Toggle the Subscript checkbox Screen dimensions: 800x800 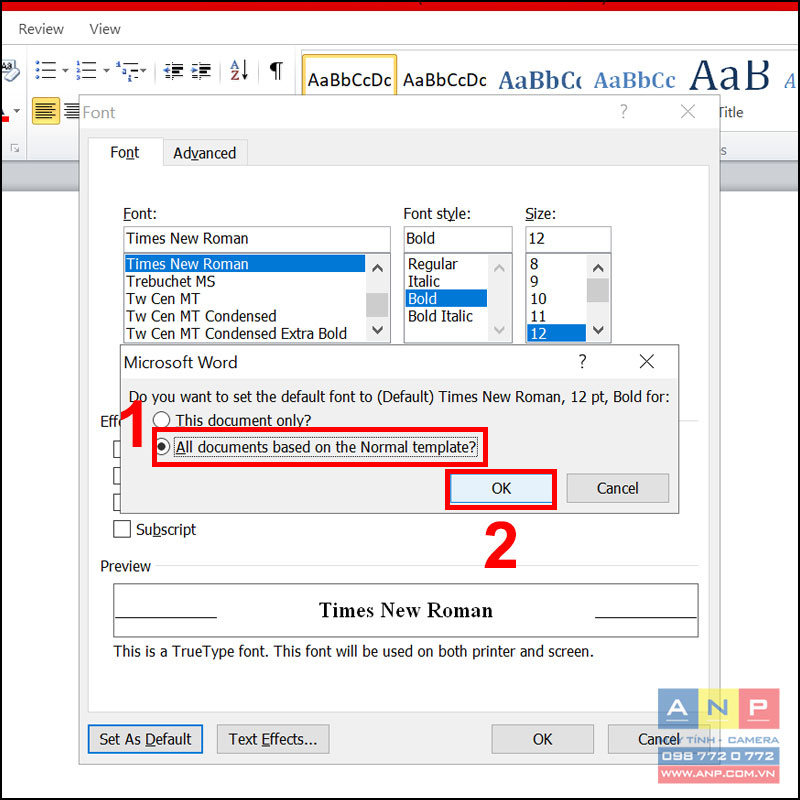(121, 529)
